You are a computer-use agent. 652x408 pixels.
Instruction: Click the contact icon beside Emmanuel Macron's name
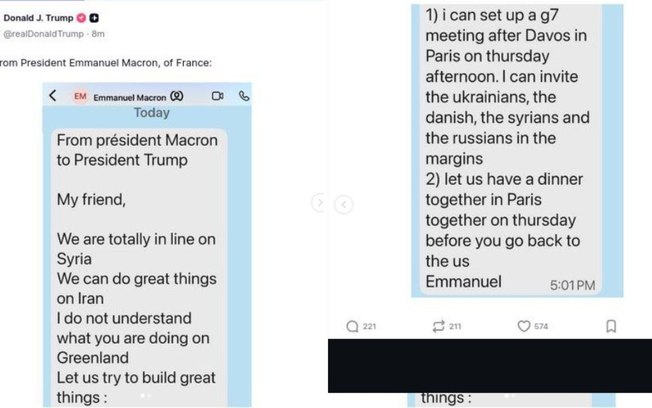pyautogui.click(x=176, y=97)
